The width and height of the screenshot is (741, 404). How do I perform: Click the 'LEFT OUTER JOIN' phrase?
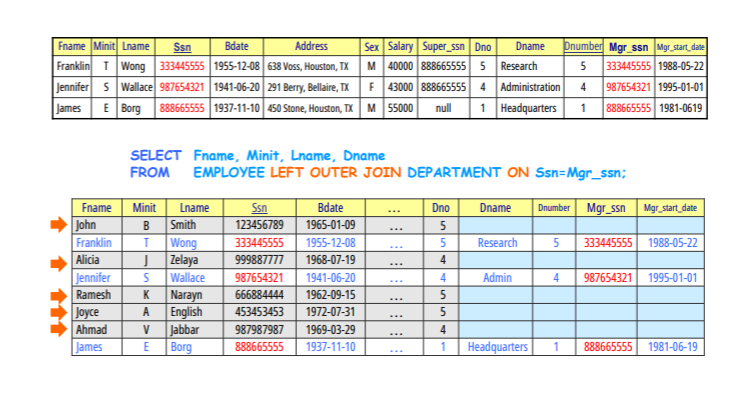pos(336,172)
